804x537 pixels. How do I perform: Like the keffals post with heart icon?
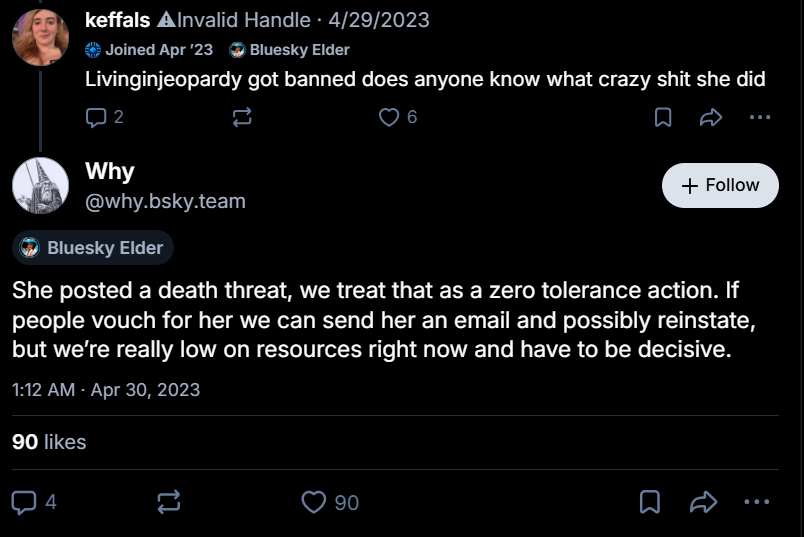tap(389, 117)
